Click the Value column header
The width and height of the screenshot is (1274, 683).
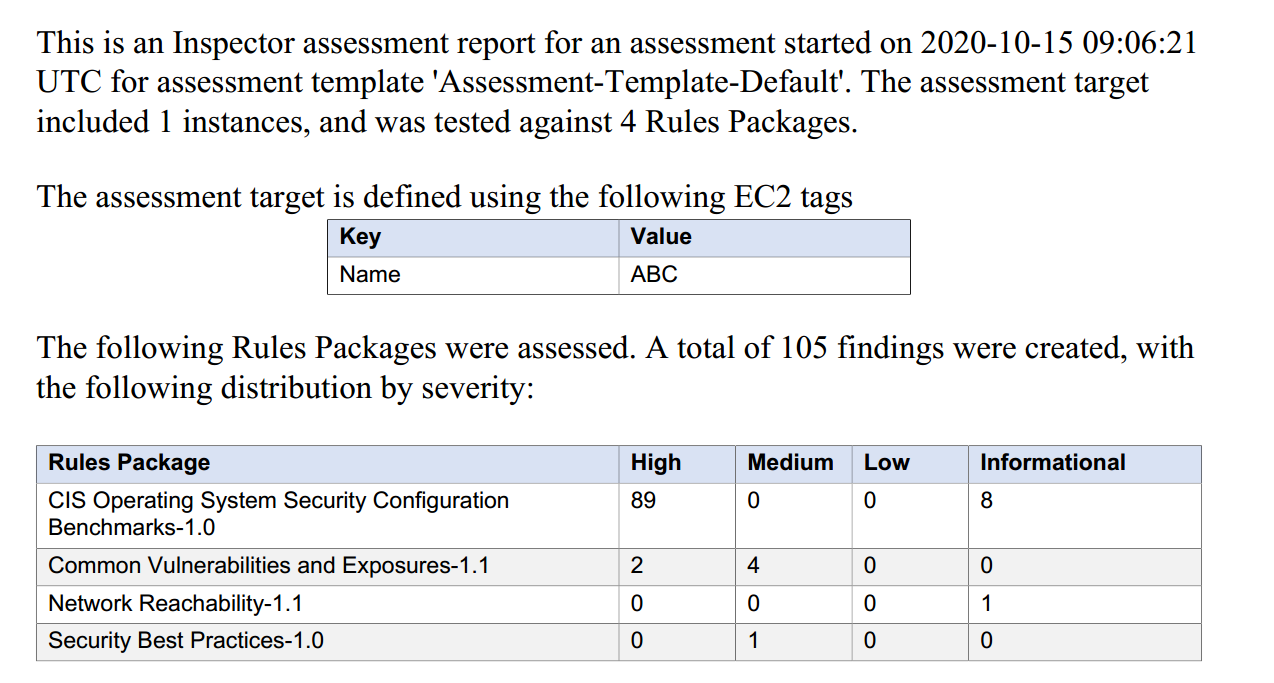point(661,237)
